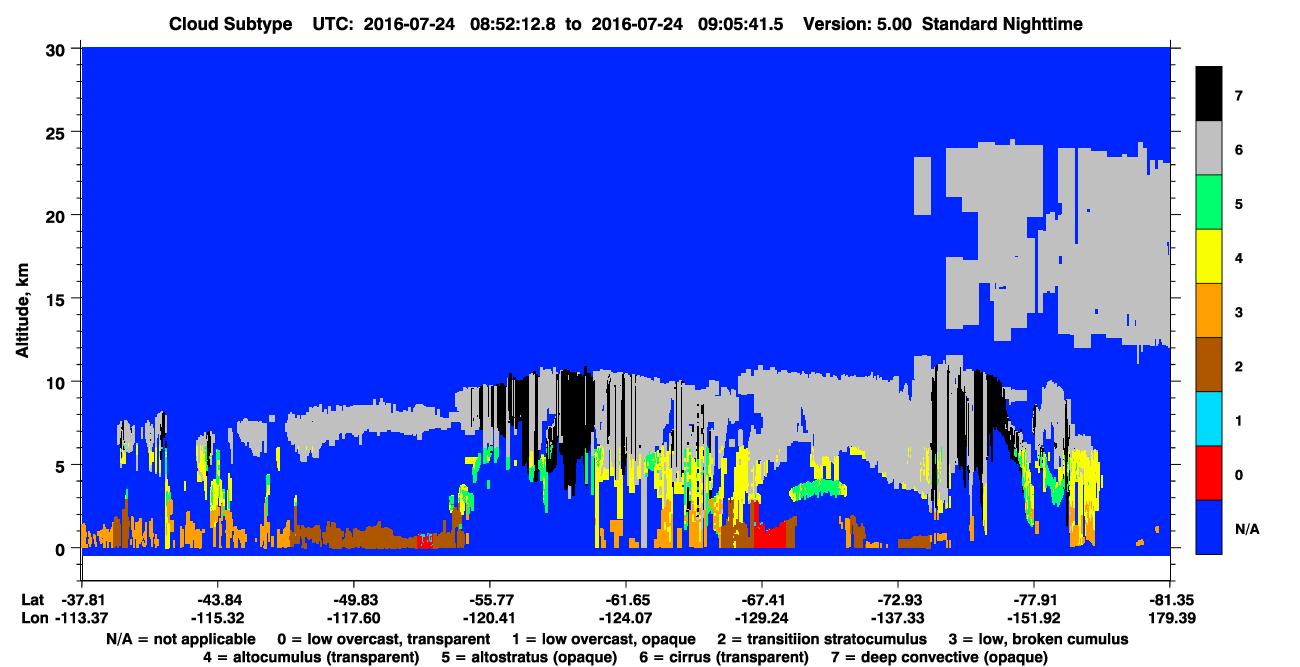The image size is (1300, 667).
Task: Click legend text '4 = altocumulus (transparent)'
Action: click(x=310, y=657)
